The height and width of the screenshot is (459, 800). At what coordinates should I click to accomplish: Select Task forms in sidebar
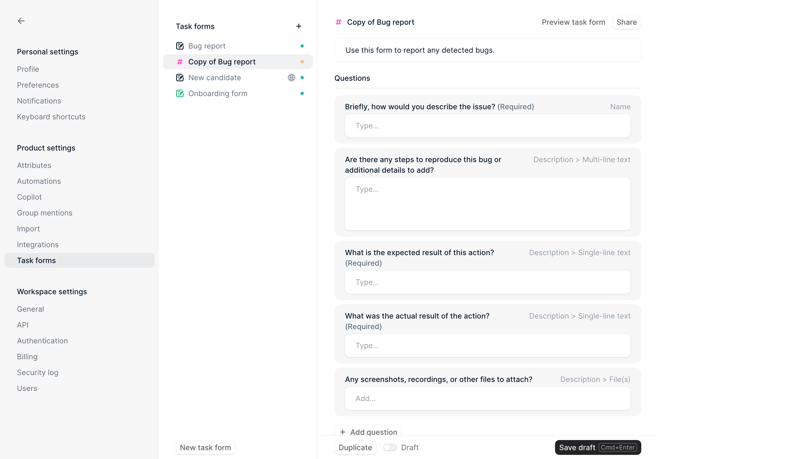pyautogui.click(x=79, y=260)
